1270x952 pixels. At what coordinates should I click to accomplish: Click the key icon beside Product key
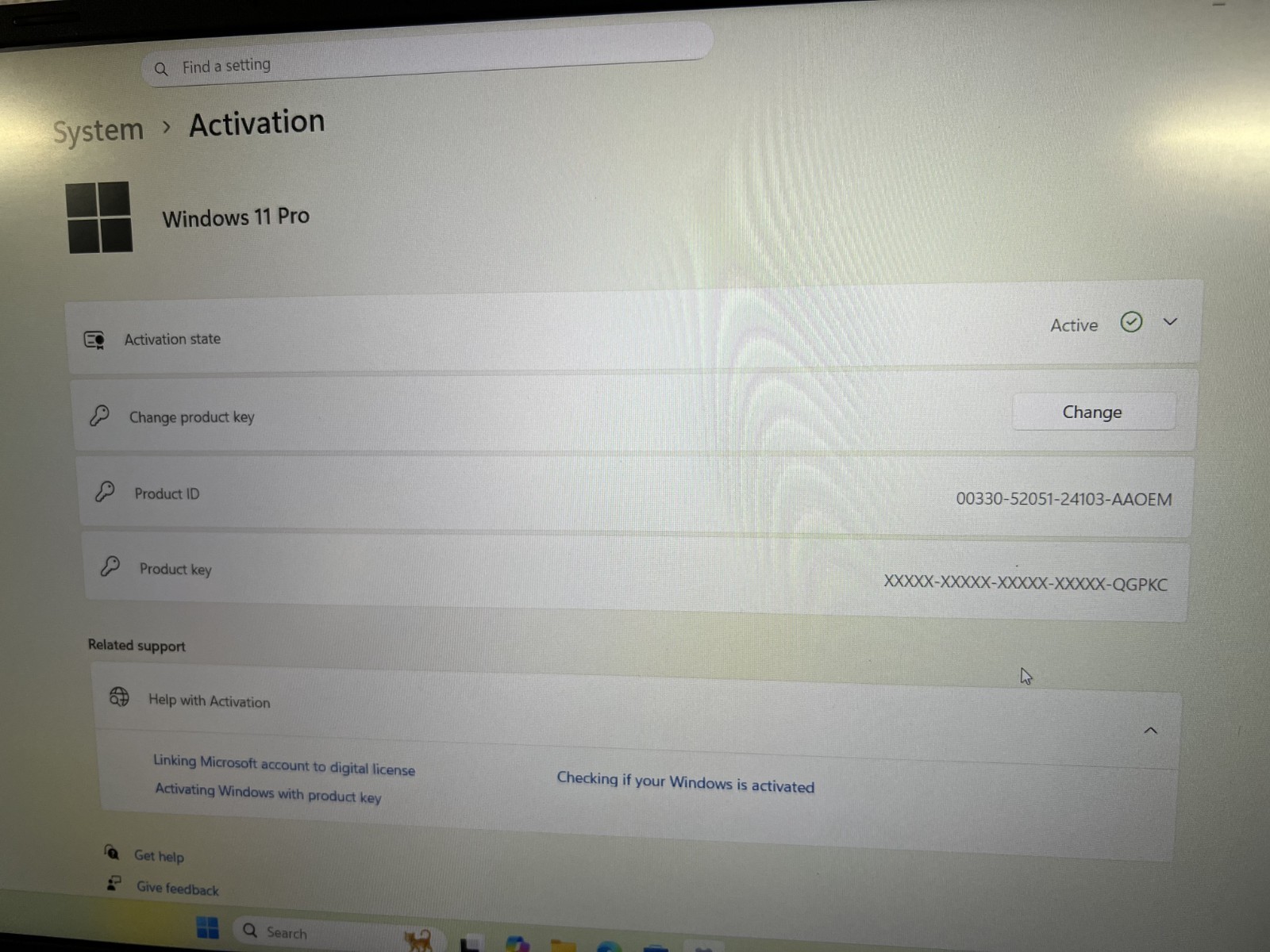[x=110, y=566]
